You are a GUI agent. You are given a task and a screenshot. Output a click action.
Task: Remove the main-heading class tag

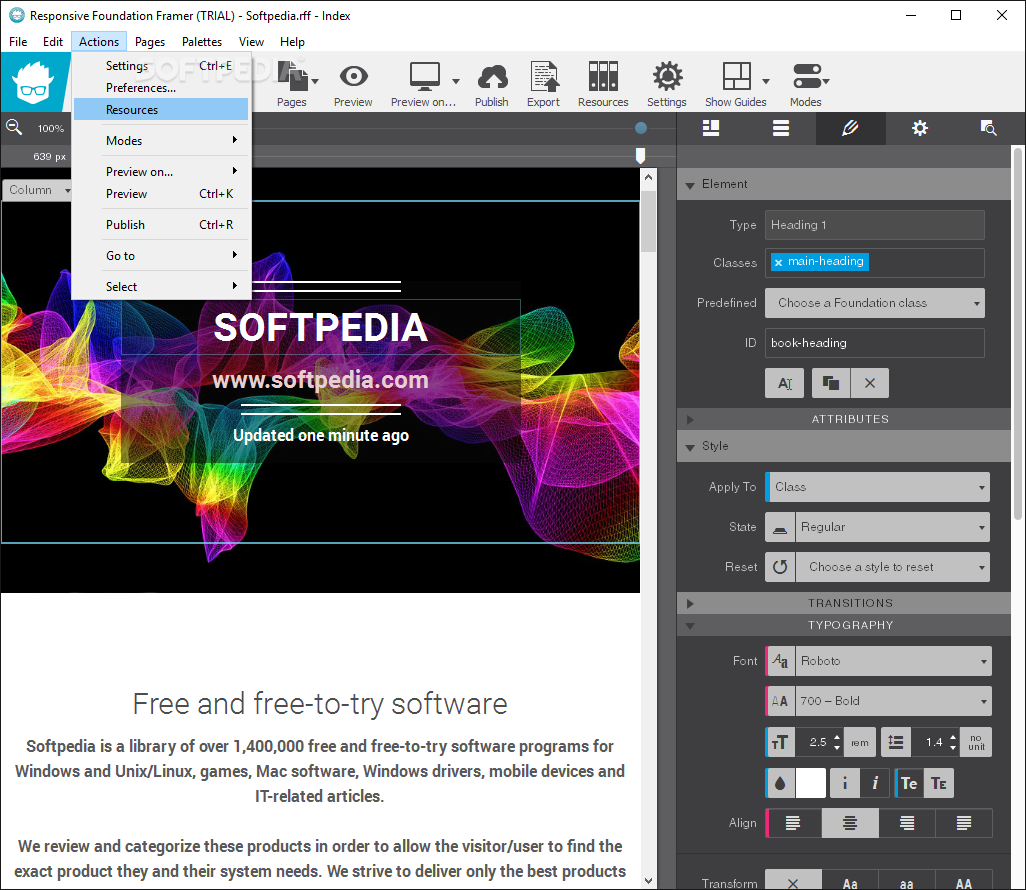[778, 262]
